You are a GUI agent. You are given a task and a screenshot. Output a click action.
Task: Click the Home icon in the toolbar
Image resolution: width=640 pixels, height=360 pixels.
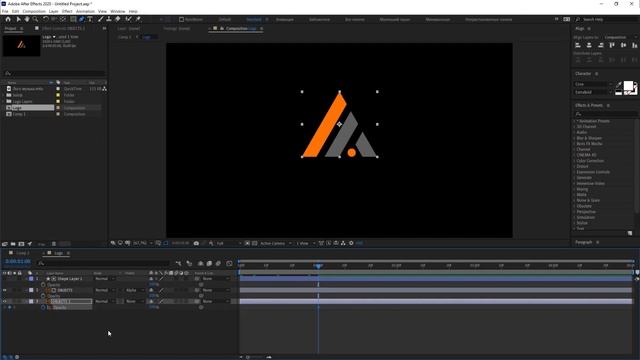[x=8, y=19]
